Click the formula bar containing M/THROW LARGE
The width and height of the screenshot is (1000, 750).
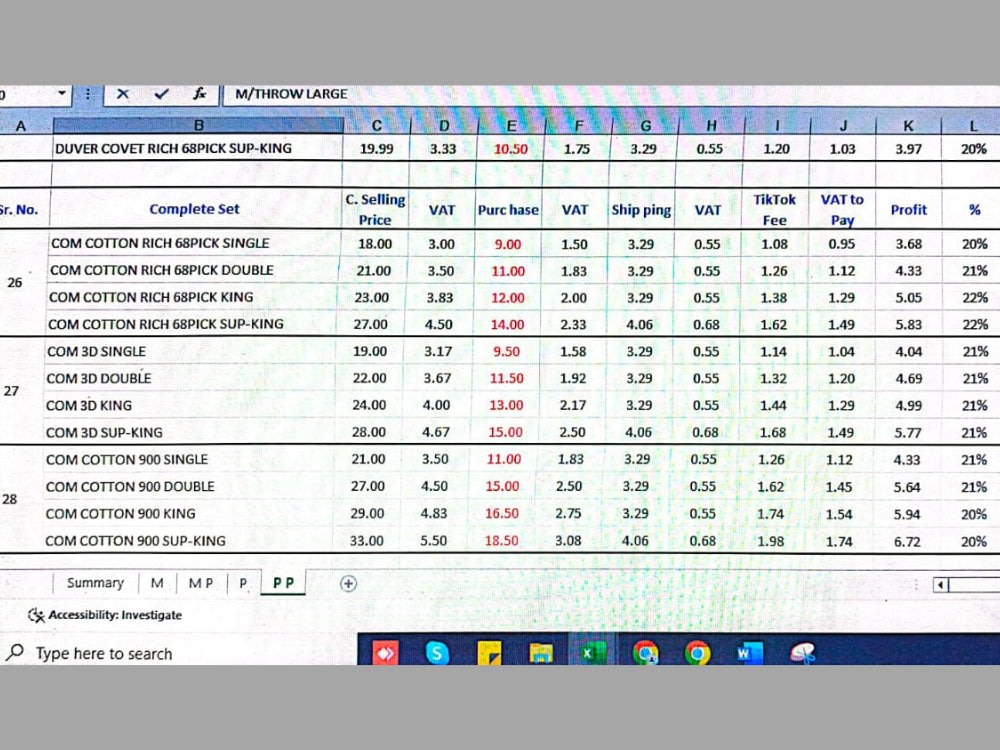[x=611, y=94]
